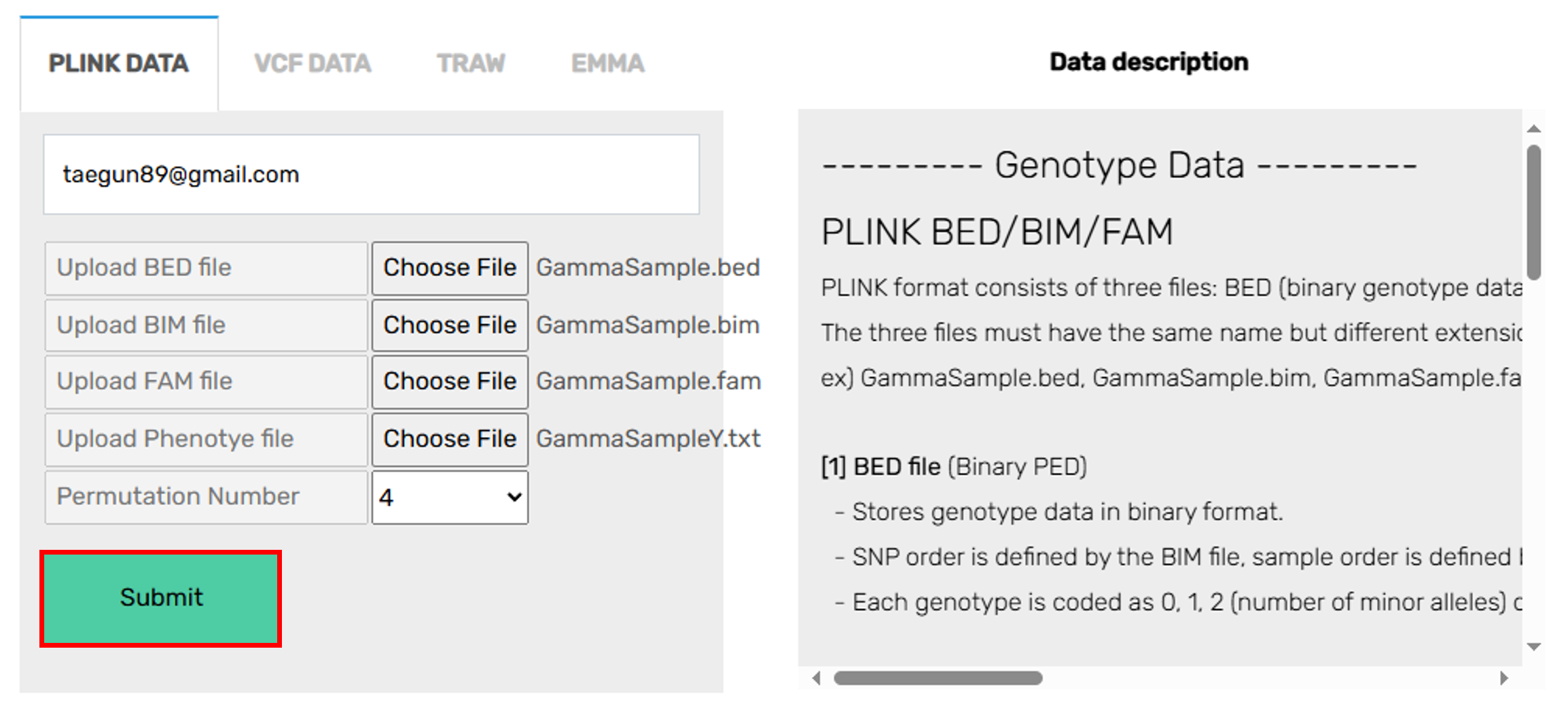Click the Data description heading

tap(1148, 62)
